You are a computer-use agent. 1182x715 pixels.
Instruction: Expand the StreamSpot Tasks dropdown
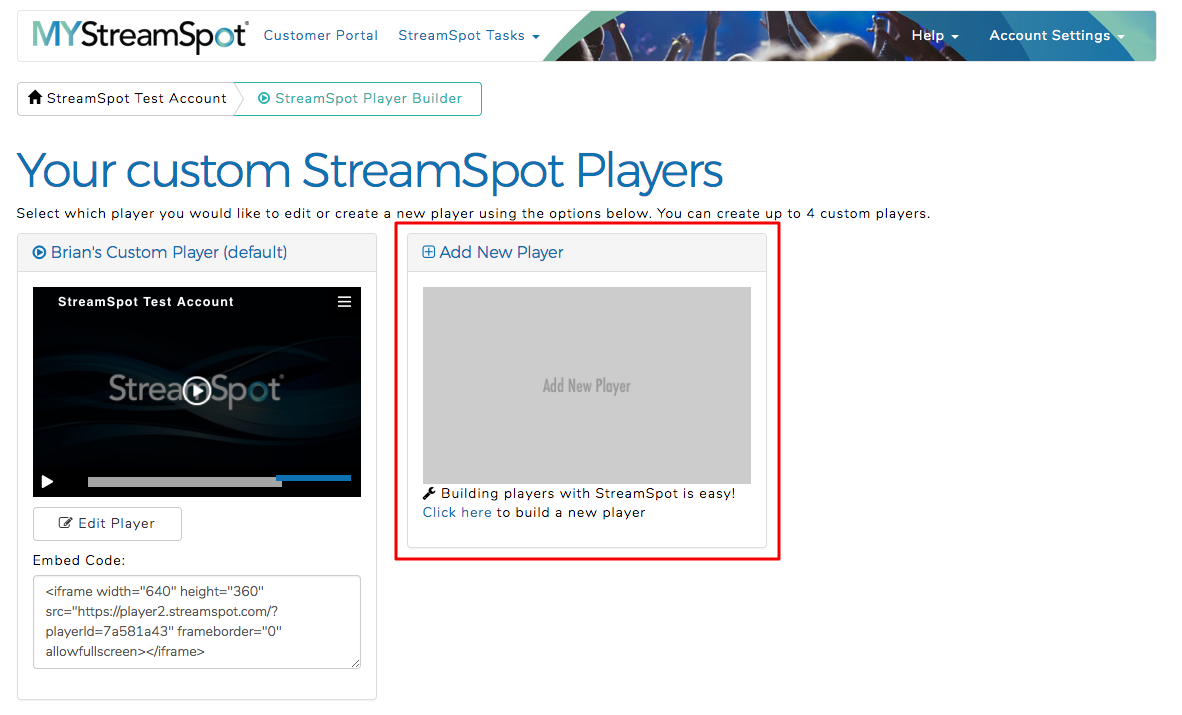click(468, 35)
